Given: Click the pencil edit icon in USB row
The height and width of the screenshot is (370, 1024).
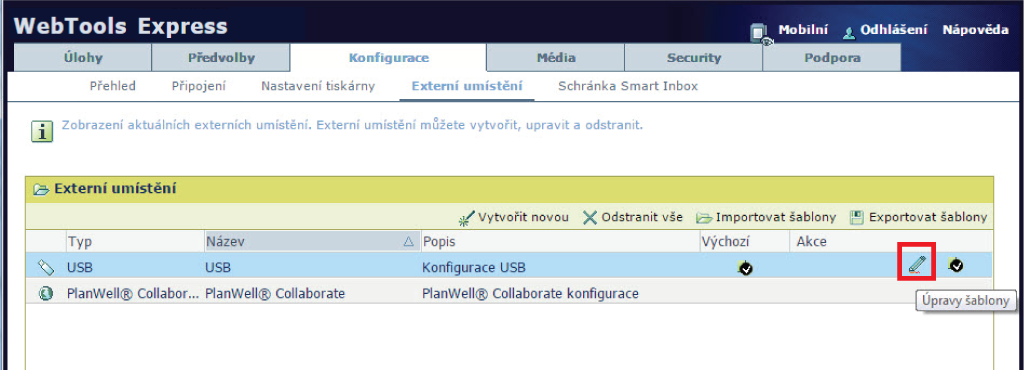Looking at the screenshot, I should click(x=917, y=264).
